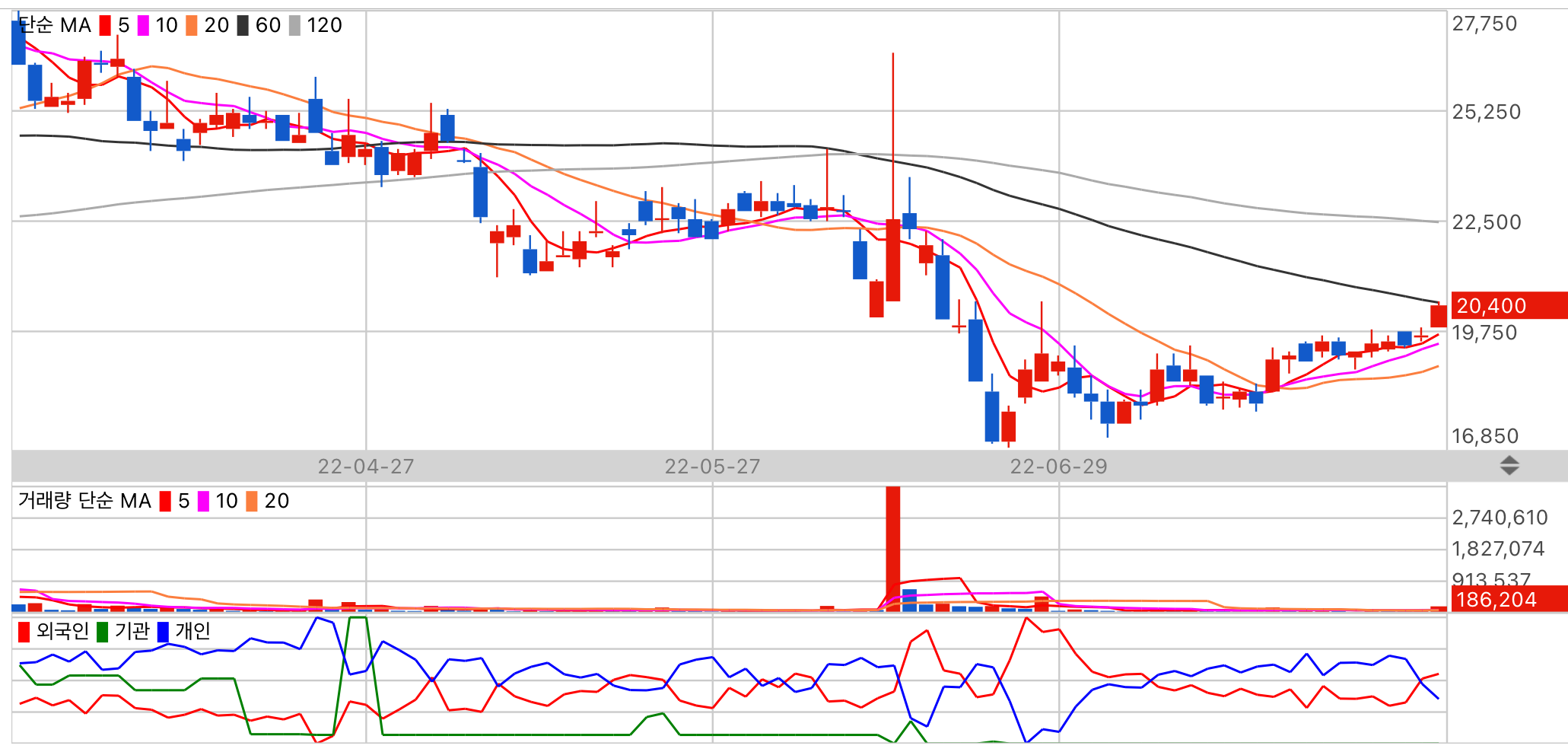
Task: Click the magenta MA 10 legend swatch
Action: click(x=143, y=26)
